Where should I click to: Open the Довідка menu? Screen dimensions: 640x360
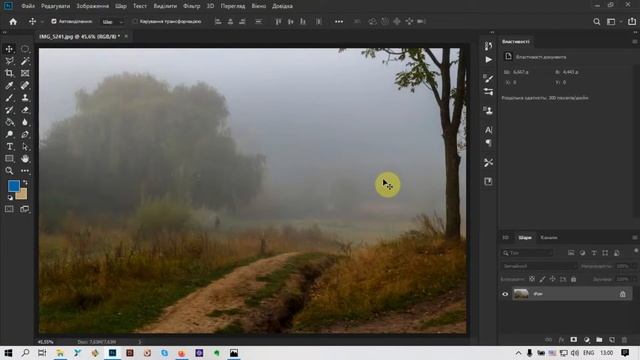[282, 6]
